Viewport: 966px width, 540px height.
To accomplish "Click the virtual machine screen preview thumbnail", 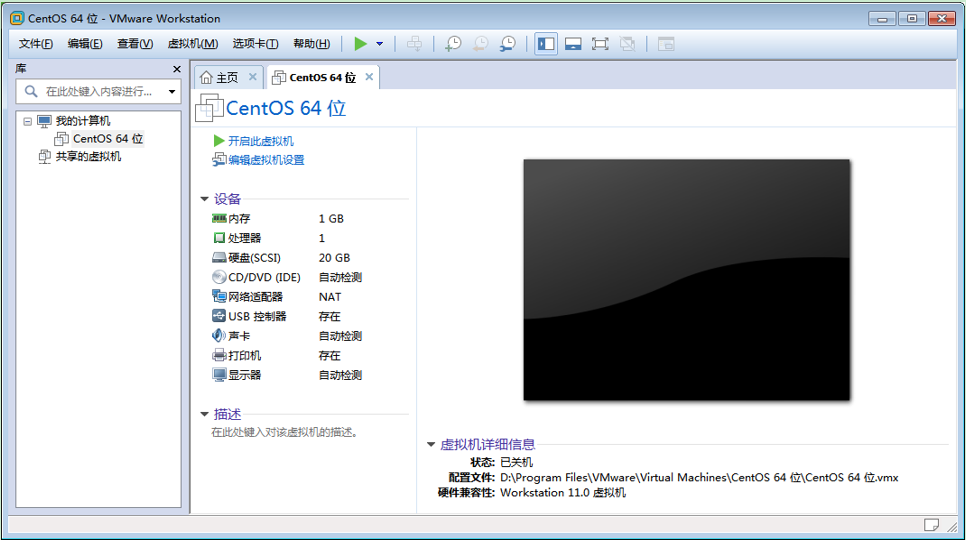I will (x=687, y=280).
